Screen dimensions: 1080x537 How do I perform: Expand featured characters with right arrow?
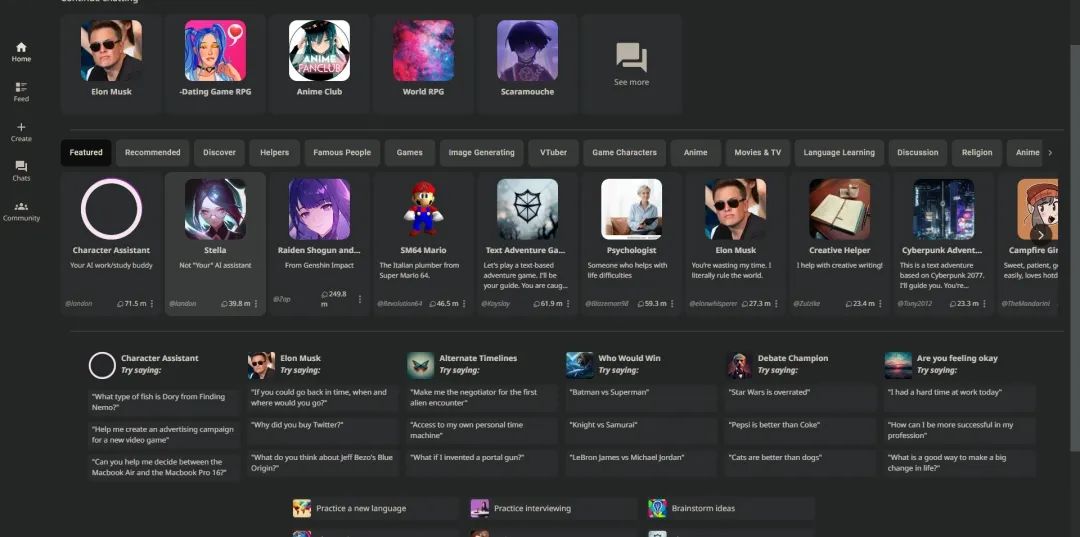[x=1041, y=235]
